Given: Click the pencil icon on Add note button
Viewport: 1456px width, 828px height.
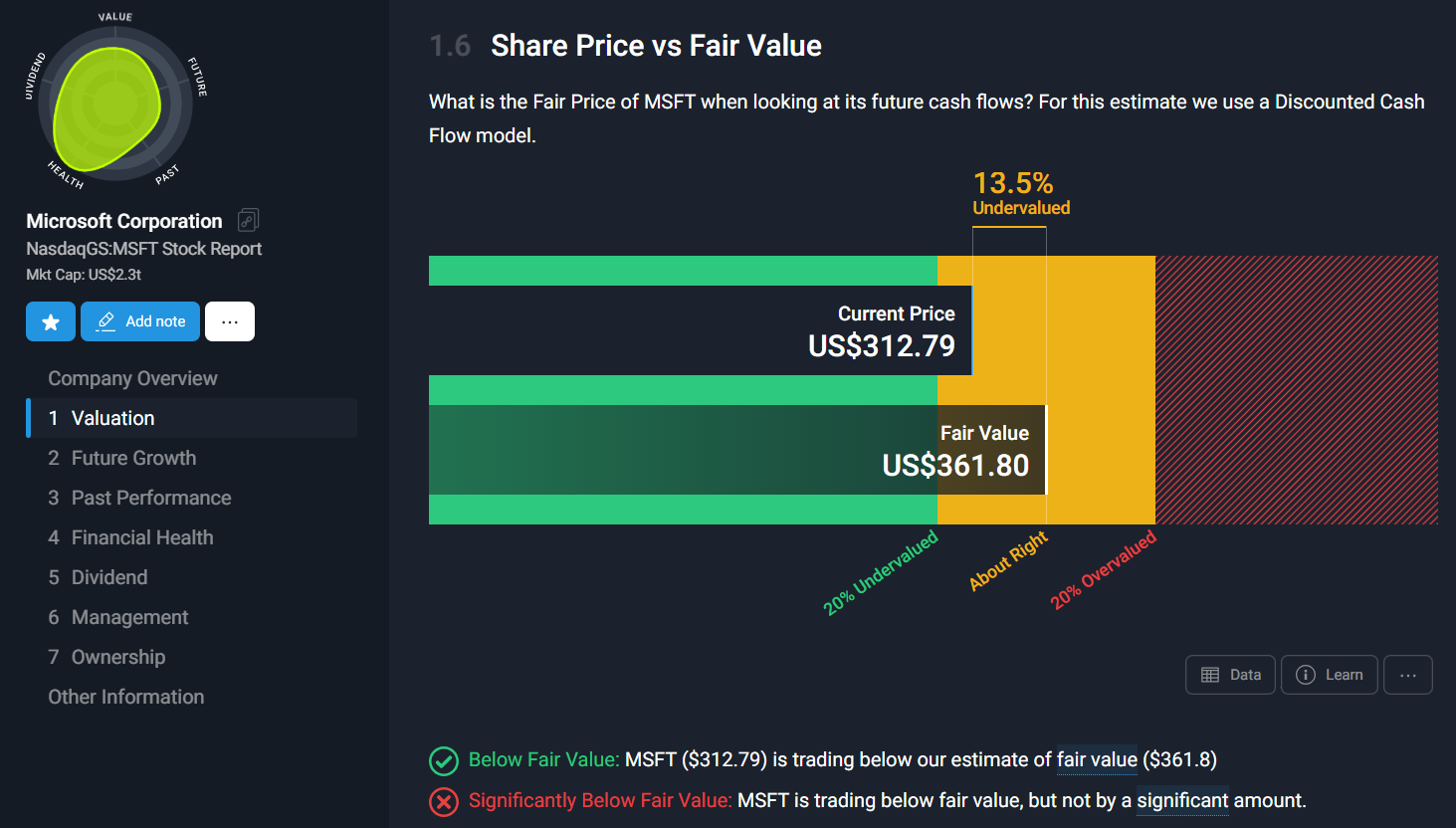Looking at the screenshot, I should point(104,320).
